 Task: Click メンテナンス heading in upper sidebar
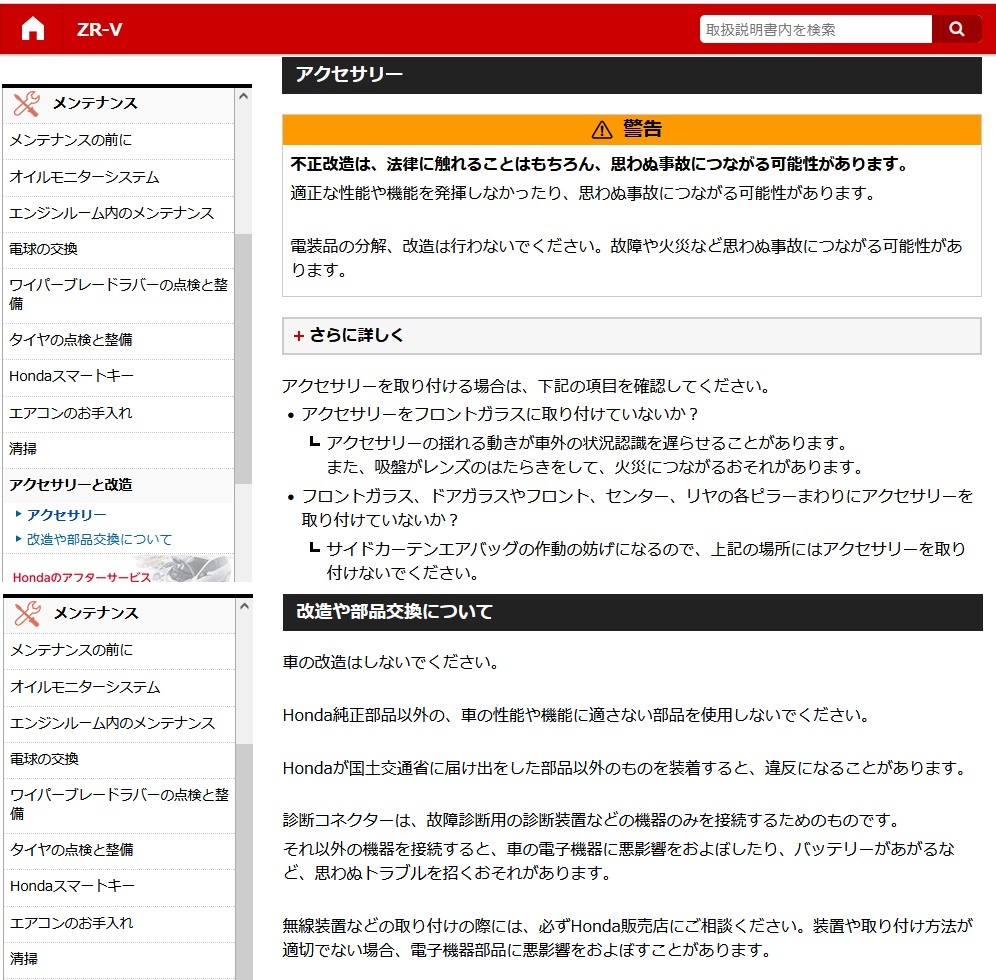point(95,104)
